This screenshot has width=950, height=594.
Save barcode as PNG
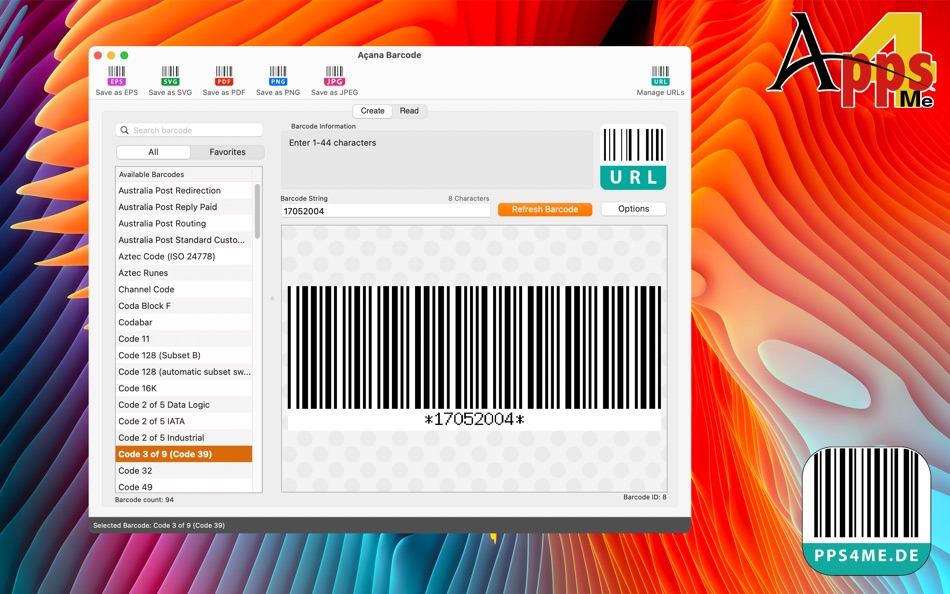pyautogui.click(x=277, y=81)
